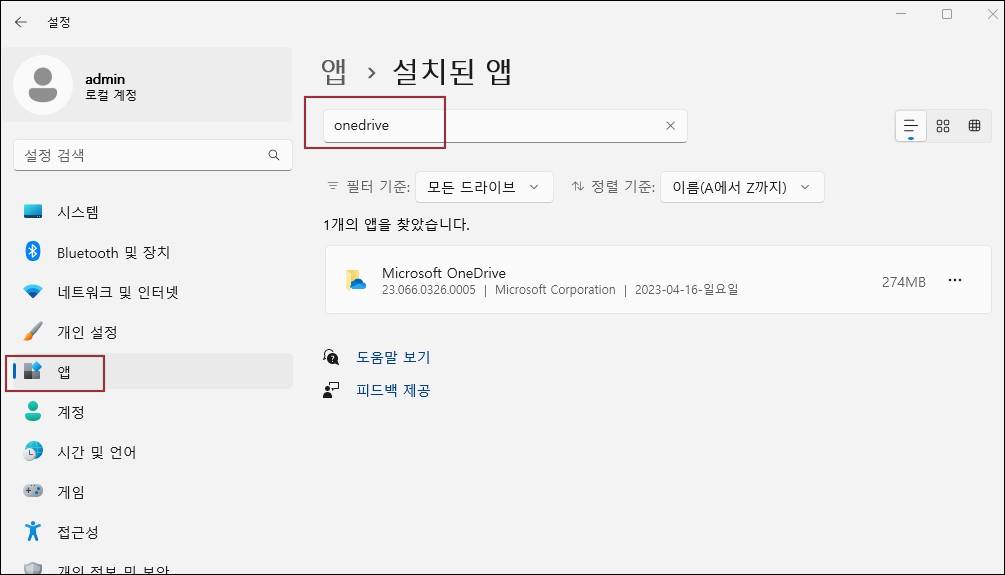Click the 앱 breadcrumb link
The image size is (1005, 575).
[334, 71]
